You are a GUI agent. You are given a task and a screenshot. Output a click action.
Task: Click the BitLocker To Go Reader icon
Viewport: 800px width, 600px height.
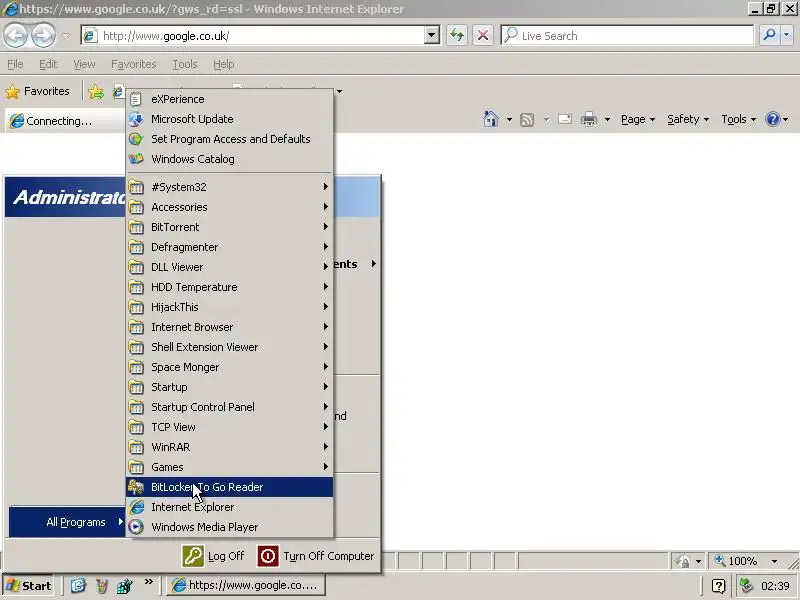click(136, 487)
